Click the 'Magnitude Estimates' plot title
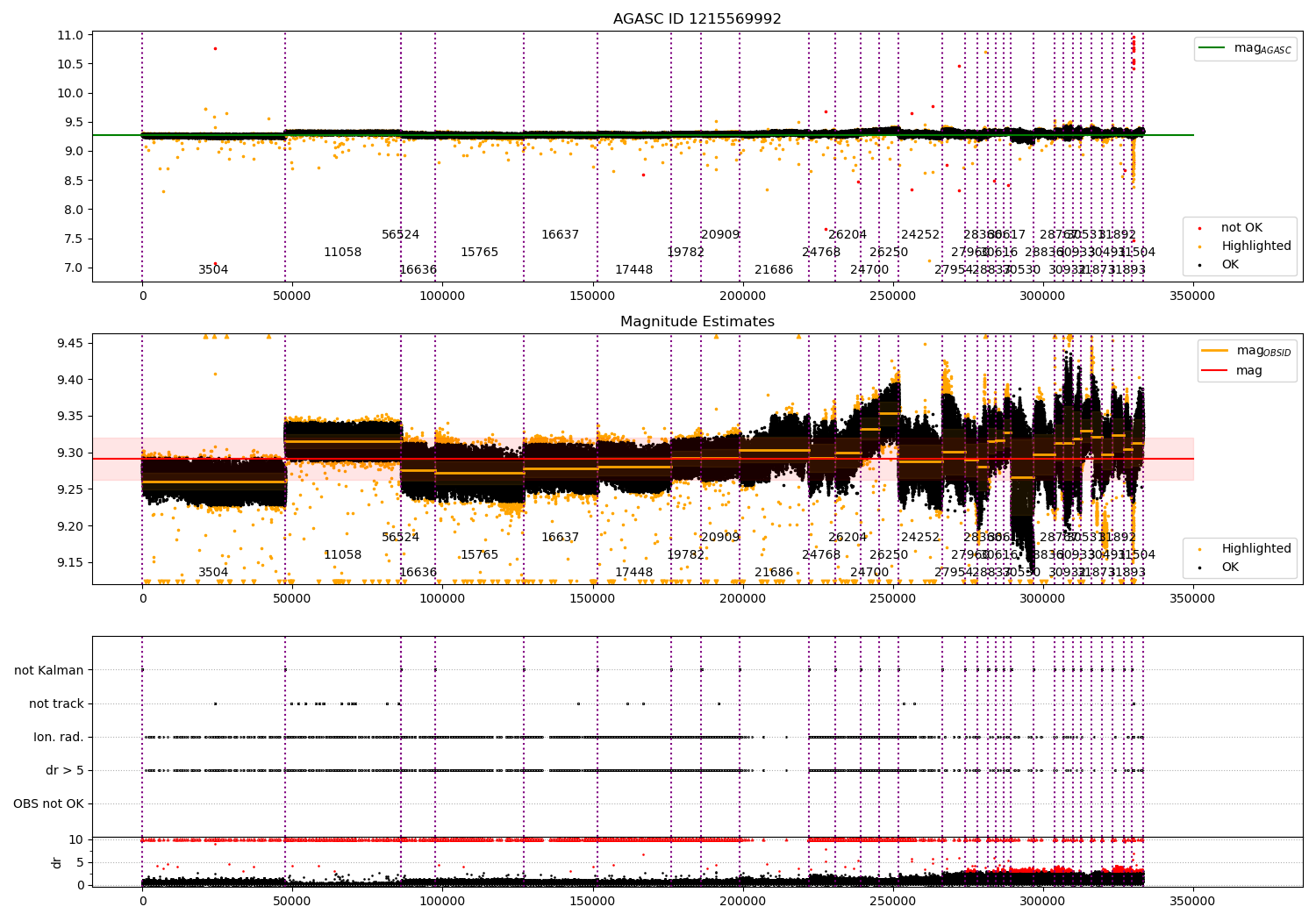 click(x=697, y=322)
